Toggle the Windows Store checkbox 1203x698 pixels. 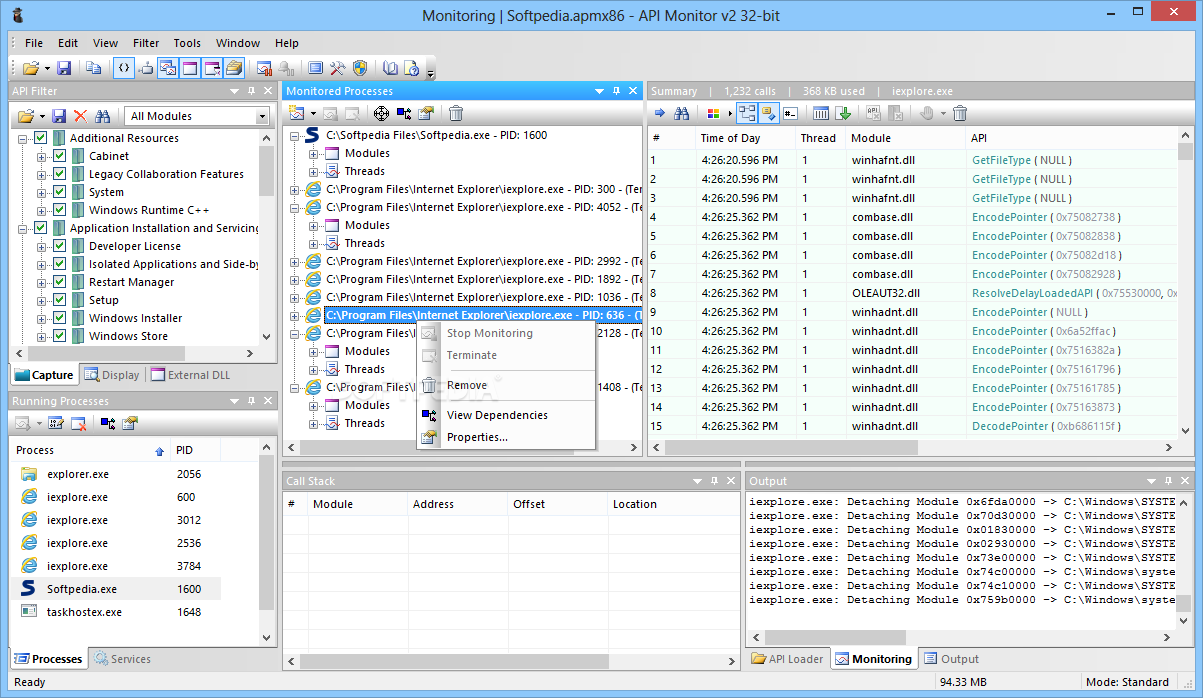[x=59, y=336]
